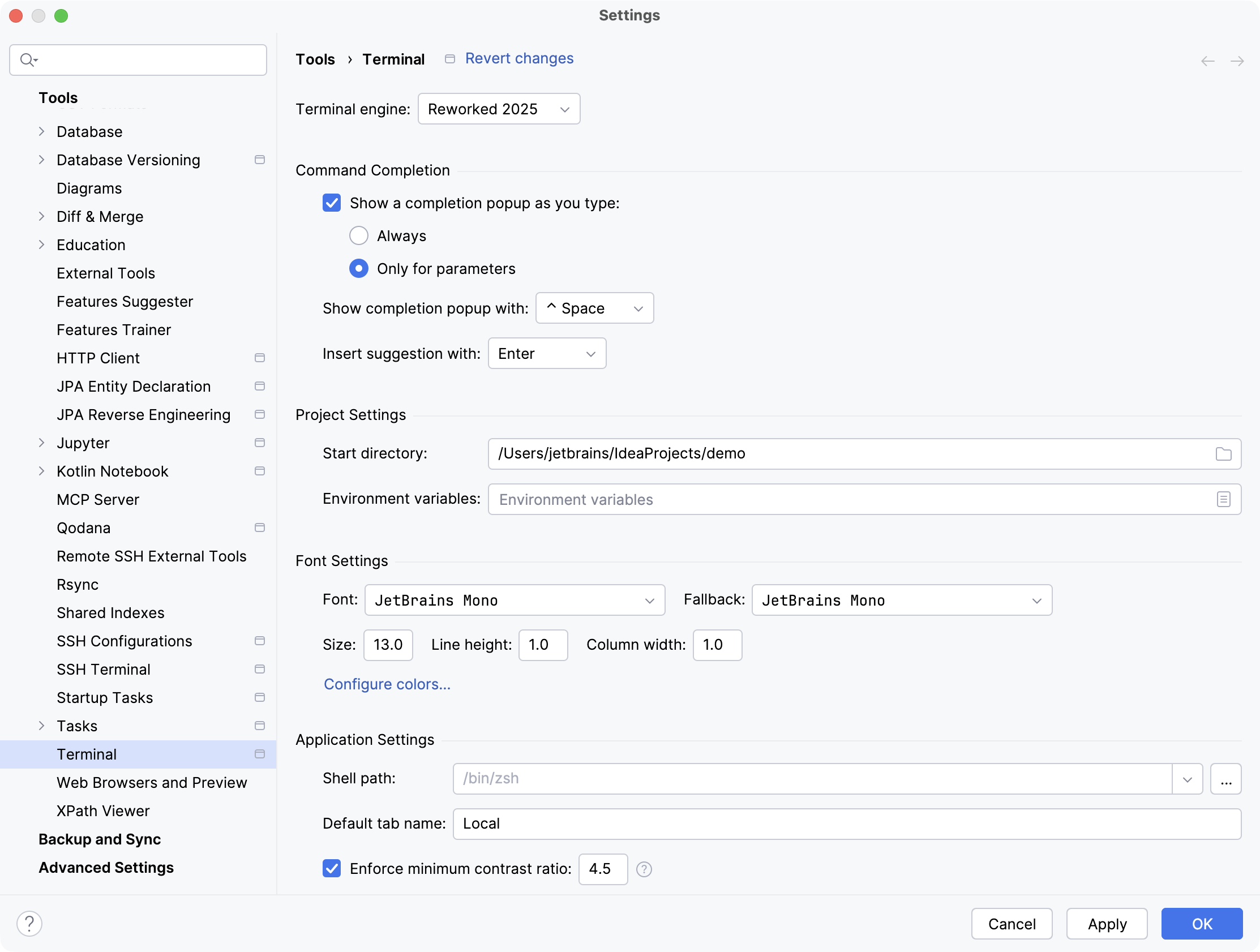Click the Revert changes icon near the breadcrumb
Viewport: 1260px width, 952px height.
coord(449,59)
